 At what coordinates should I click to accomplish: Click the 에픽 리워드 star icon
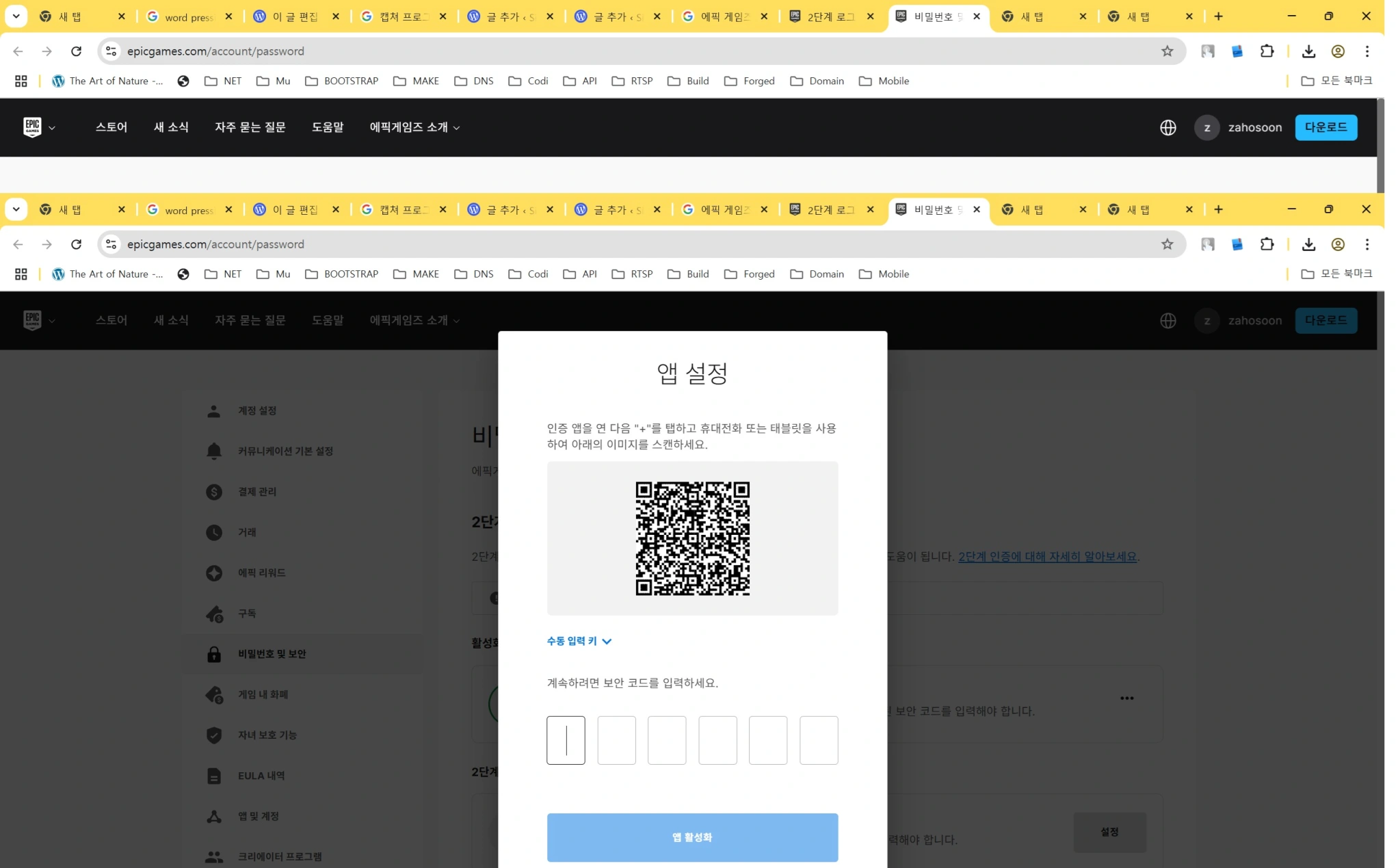click(x=213, y=573)
